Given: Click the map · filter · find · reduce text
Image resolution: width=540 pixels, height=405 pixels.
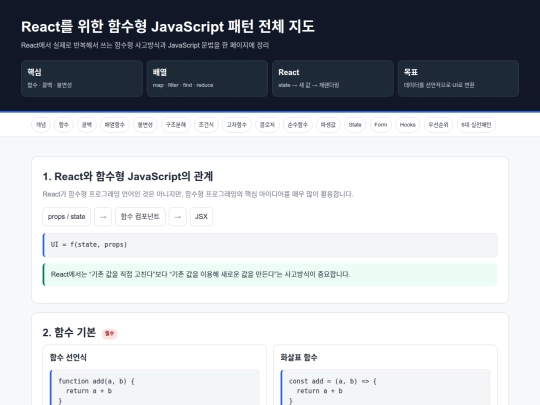Looking at the screenshot, I should tap(183, 85).
